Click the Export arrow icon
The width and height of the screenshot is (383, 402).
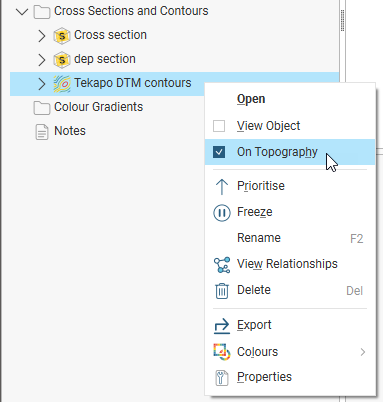(x=222, y=326)
